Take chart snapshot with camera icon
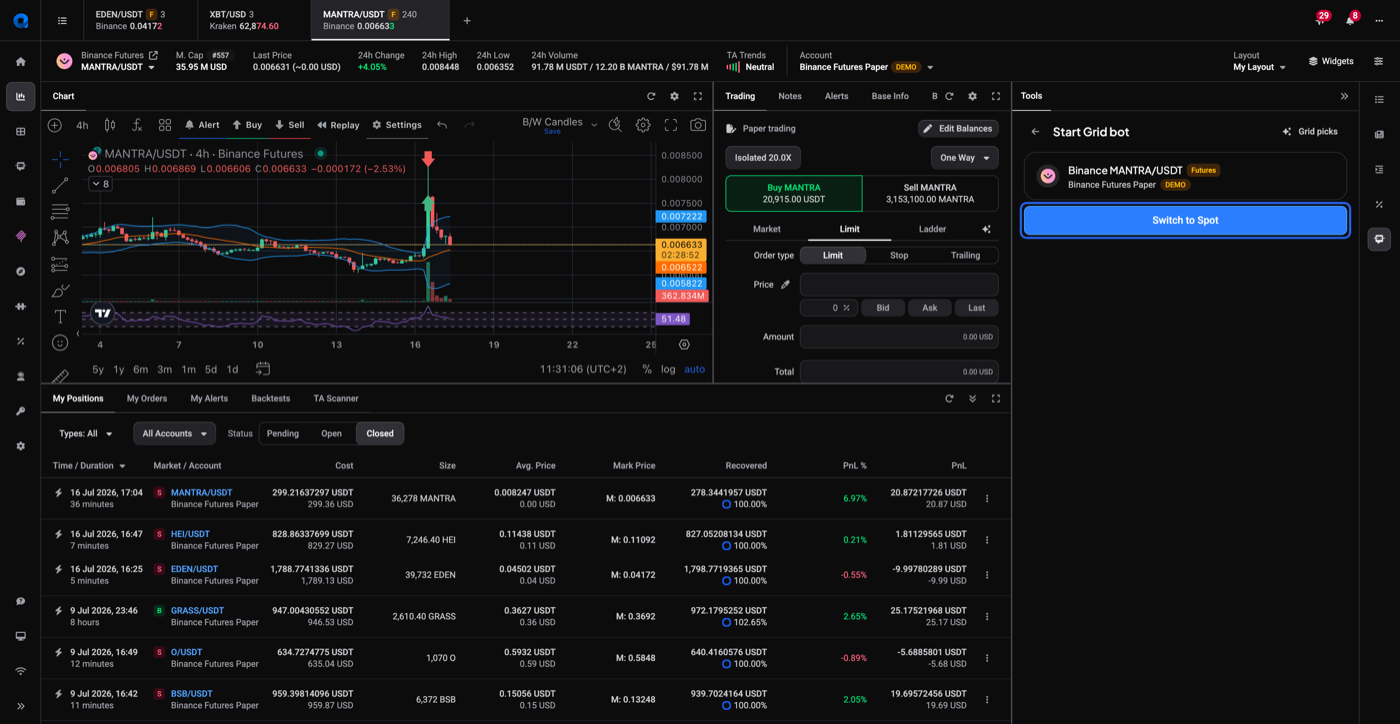 (698, 125)
